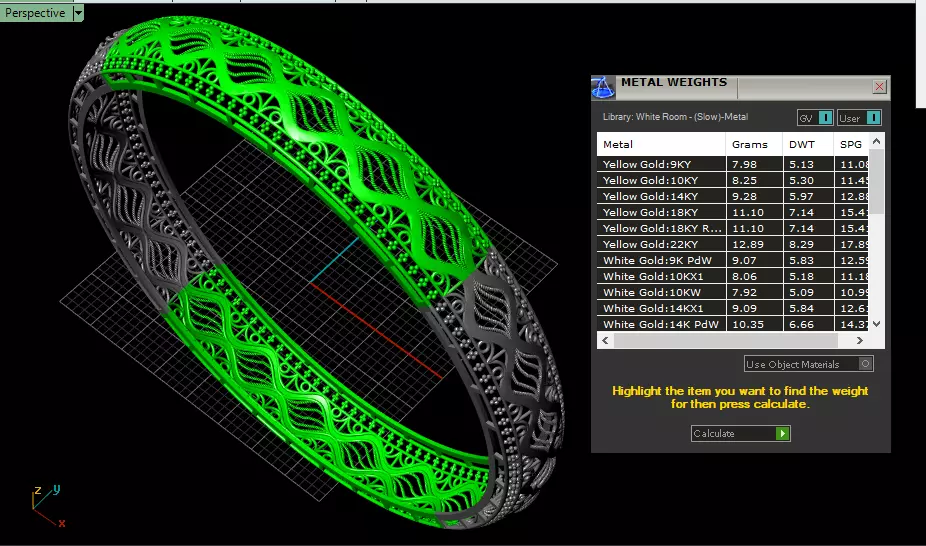926x546 pixels.
Task: Click the horizontal scrollbar left arrow
Action: click(605, 340)
